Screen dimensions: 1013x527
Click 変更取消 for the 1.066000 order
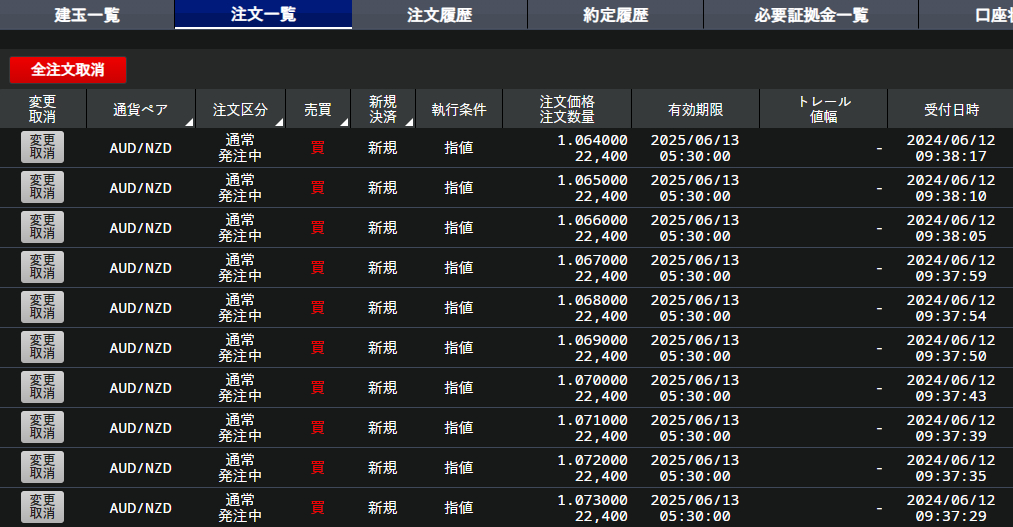click(x=43, y=227)
